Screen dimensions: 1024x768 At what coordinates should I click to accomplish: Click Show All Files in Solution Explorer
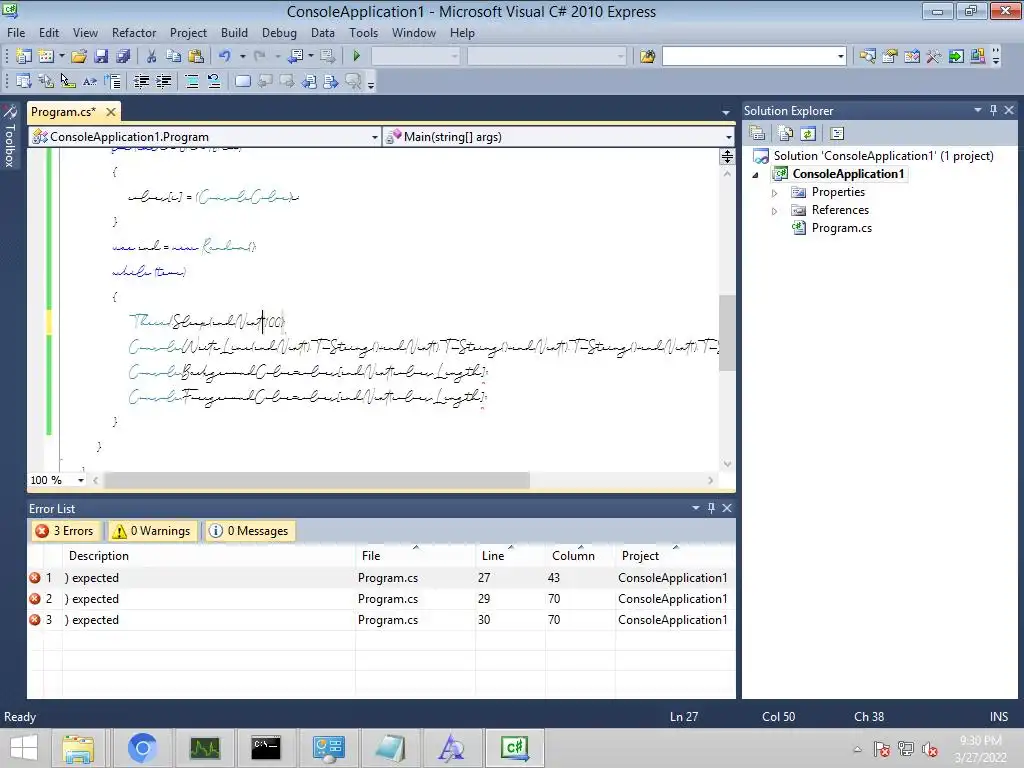coord(786,134)
